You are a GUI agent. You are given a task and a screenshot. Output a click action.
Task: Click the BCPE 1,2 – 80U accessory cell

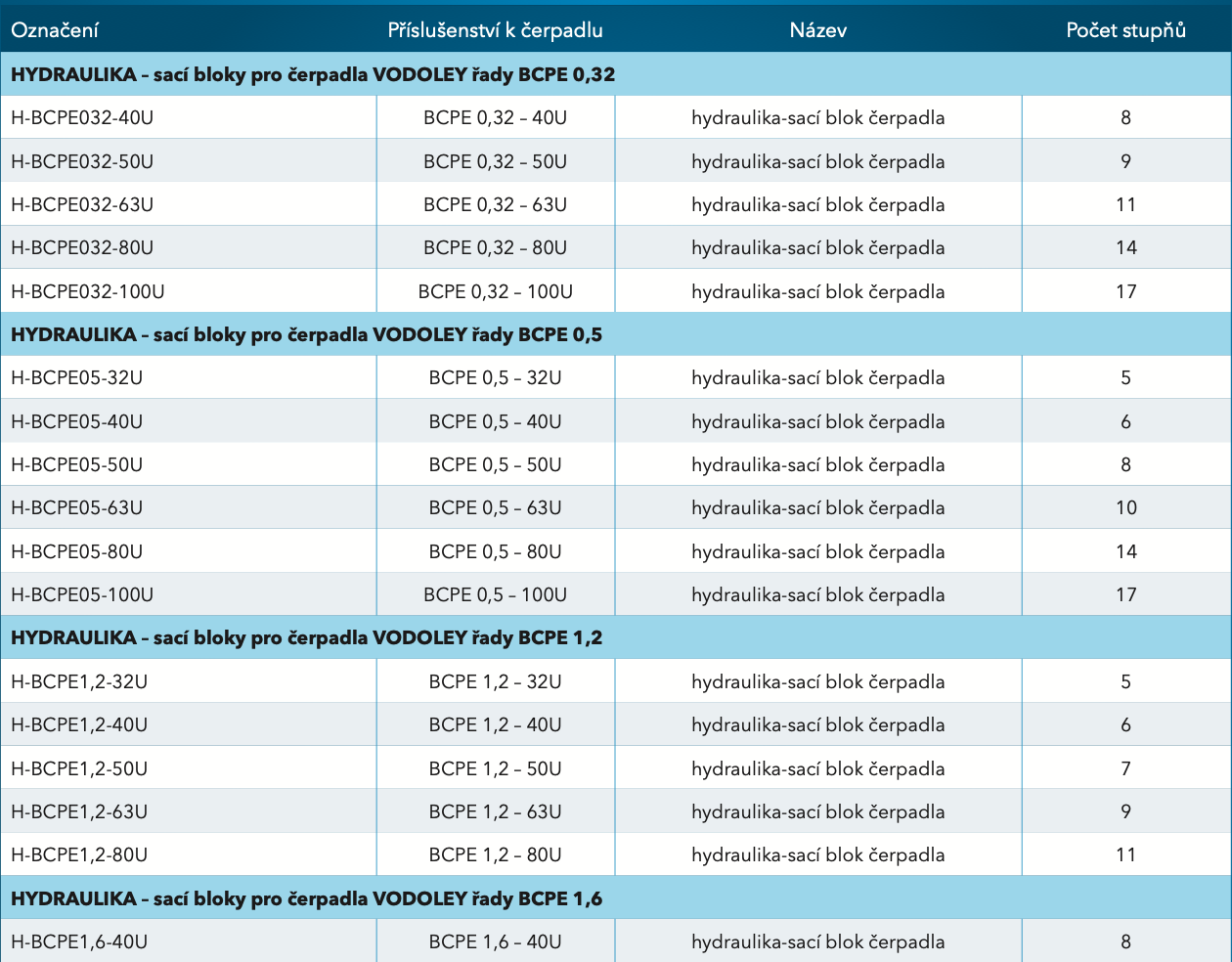[496, 854]
